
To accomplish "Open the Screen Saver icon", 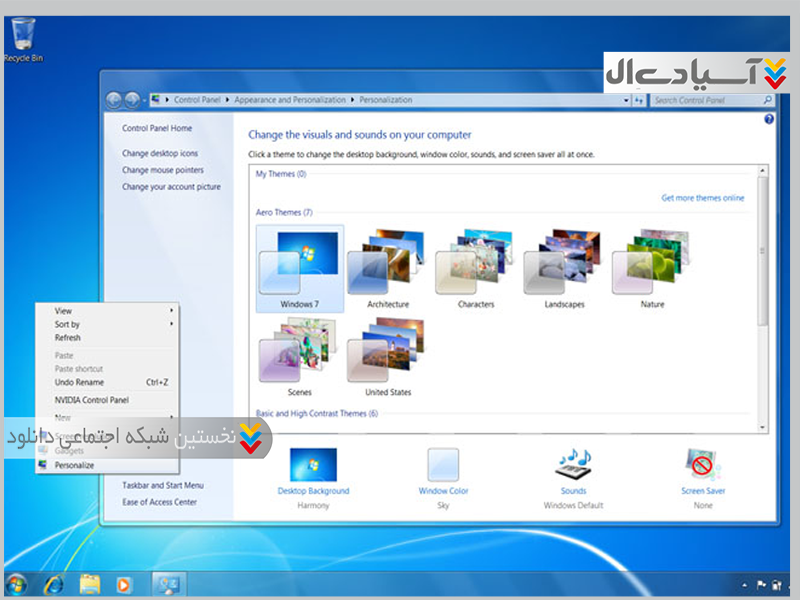I will pyautogui.click(x=703, y=466).
